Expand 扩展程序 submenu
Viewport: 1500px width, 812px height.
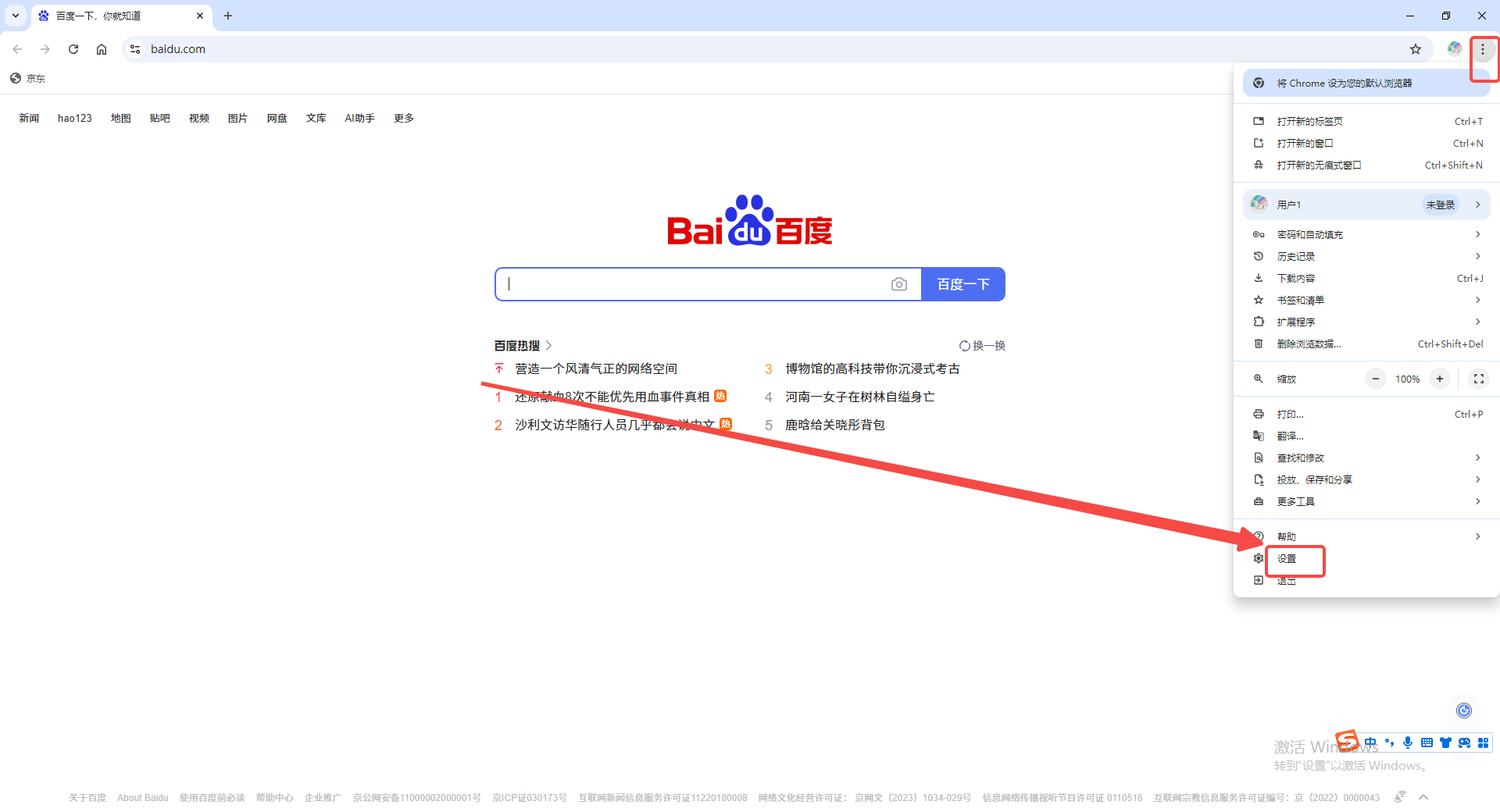pos(1366,322)
